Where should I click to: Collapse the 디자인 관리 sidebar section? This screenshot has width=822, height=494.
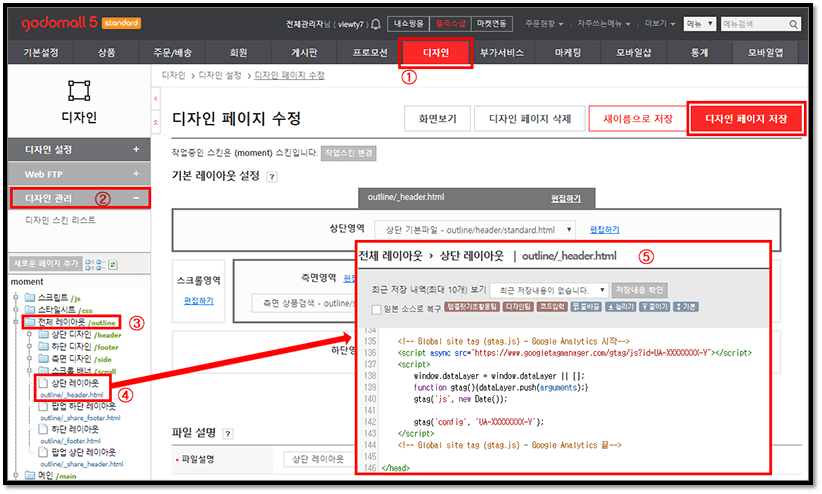coord(79,198)
